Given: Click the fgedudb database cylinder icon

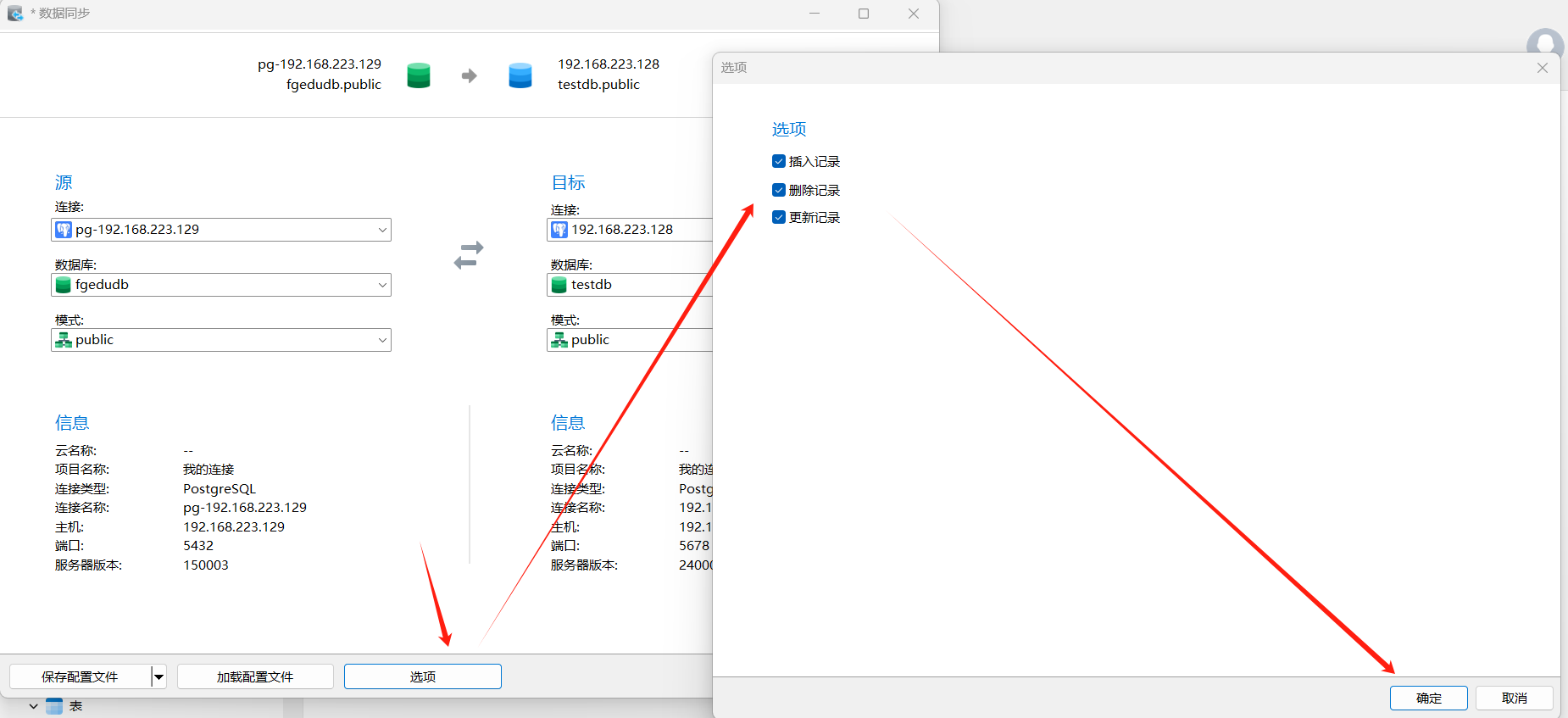Looking at the screenshot, I should pyautogui.click(x=64, y=285).
